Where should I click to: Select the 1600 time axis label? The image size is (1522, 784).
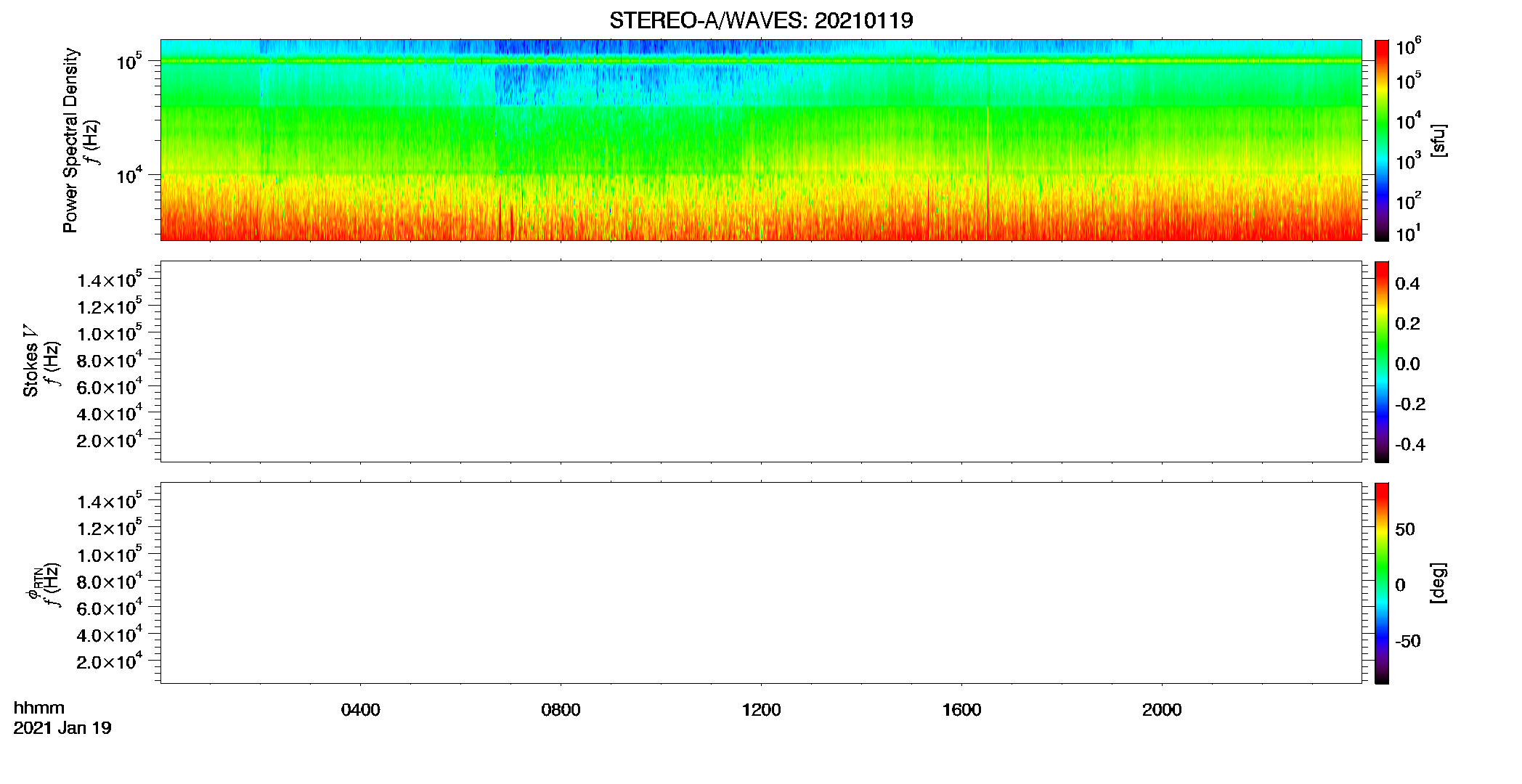pos(961,710)
